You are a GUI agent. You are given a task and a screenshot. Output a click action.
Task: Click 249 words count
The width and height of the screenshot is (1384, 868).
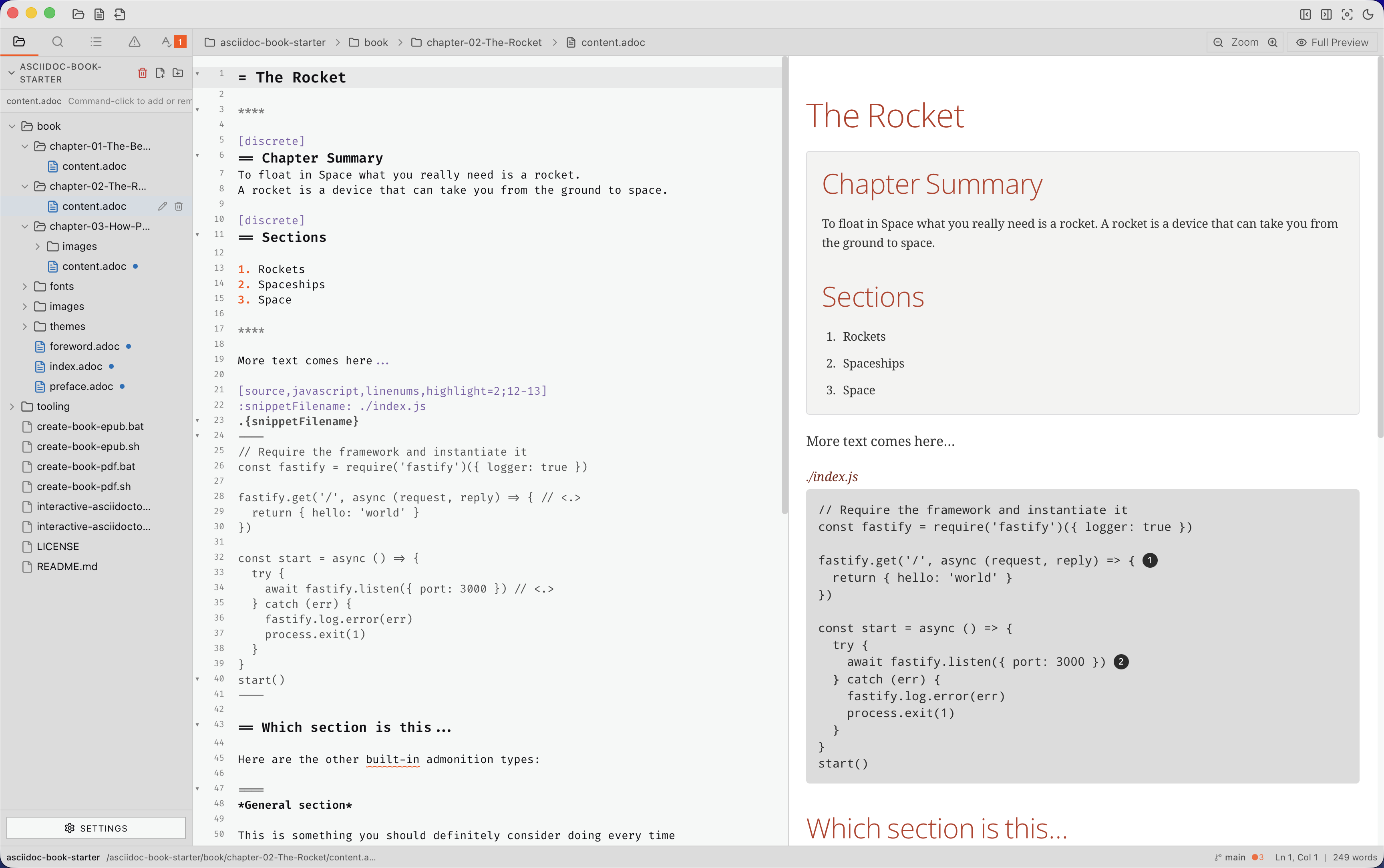click(x=1355, y=857)
